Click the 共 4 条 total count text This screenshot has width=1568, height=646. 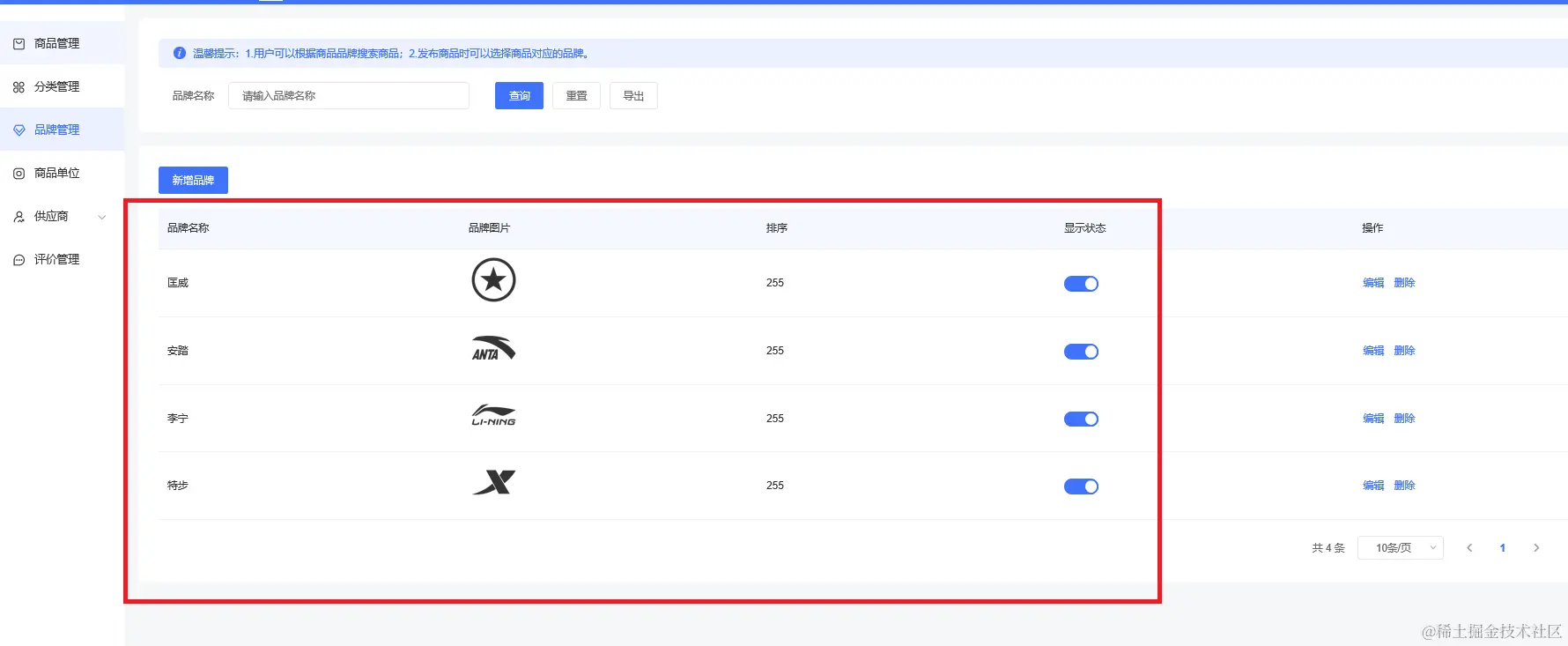(x=1328, y=548)
